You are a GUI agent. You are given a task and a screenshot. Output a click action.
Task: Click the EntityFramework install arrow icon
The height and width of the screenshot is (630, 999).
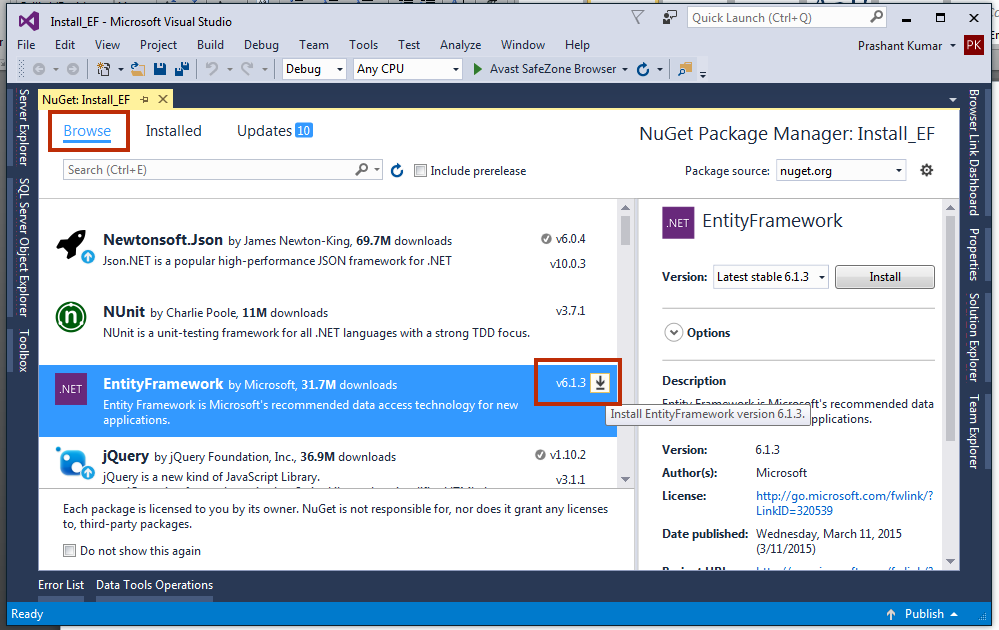tap(600, 382)
